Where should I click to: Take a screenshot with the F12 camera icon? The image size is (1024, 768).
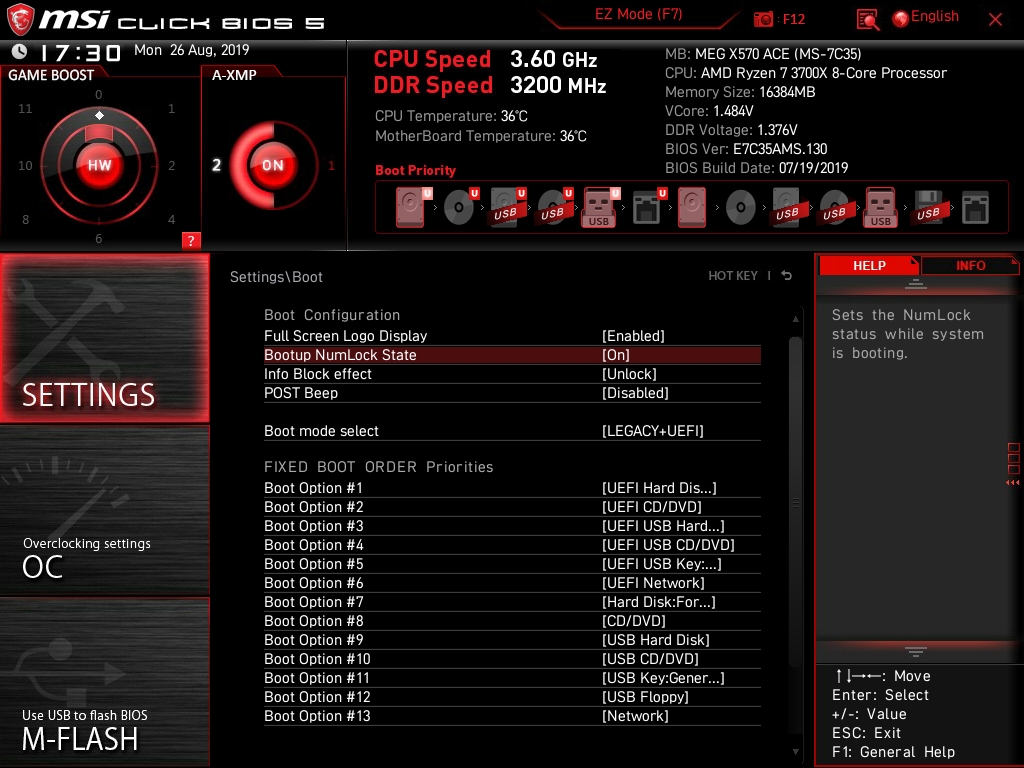coord(763,20)
